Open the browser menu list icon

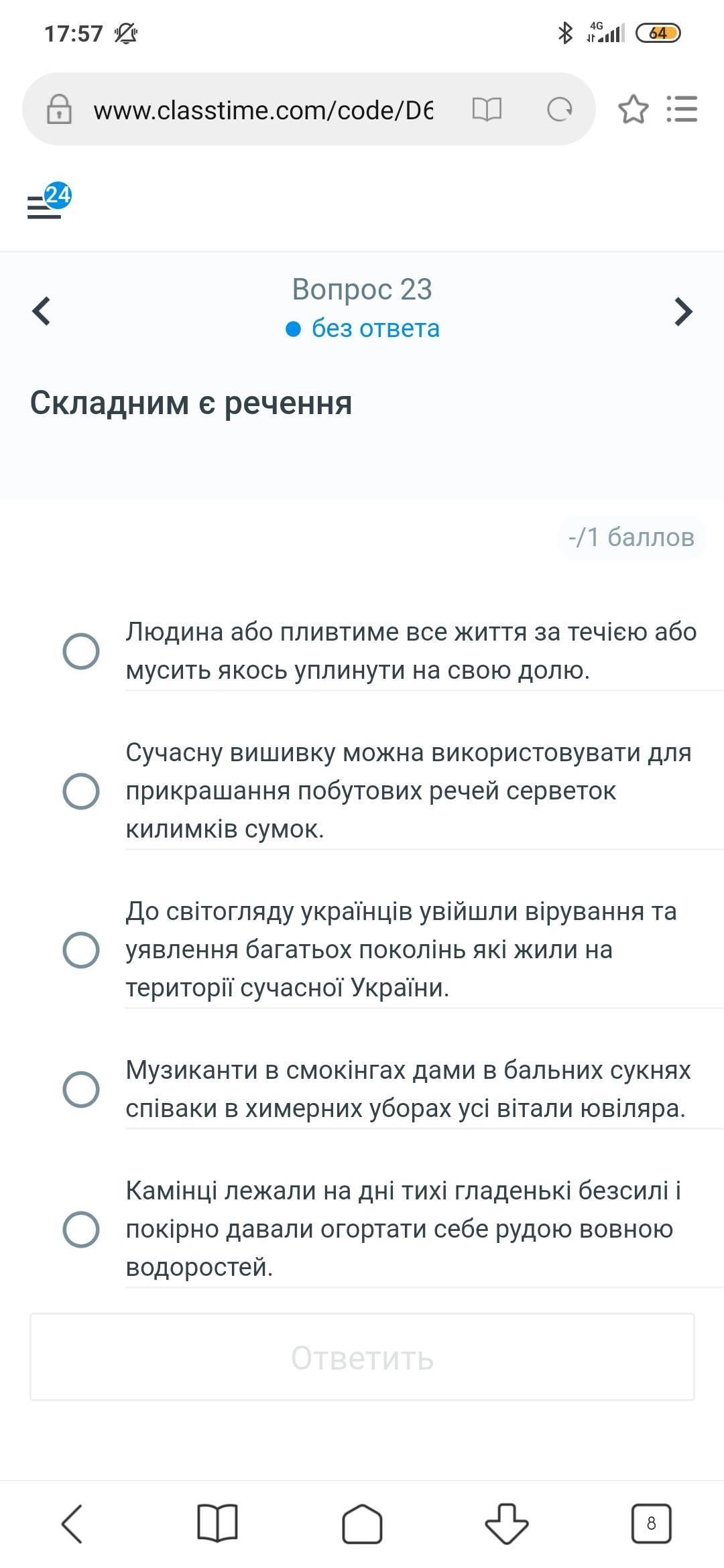pyautogui.click(x=682, y=109)
